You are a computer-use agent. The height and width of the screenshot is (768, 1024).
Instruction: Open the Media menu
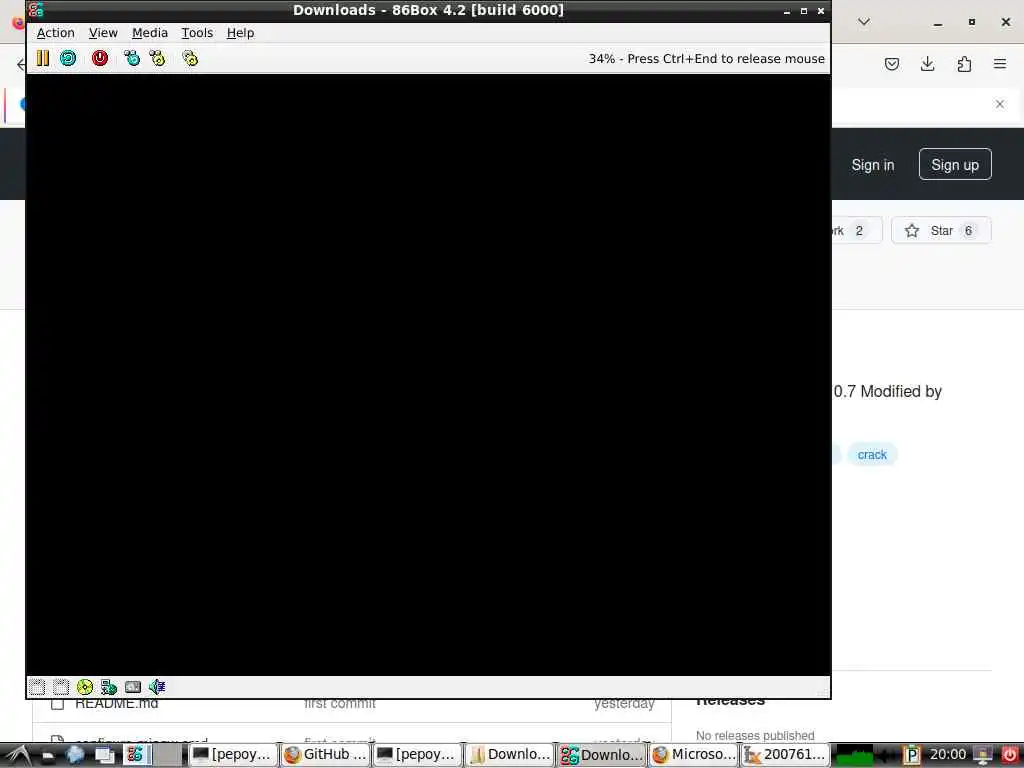point(150,33)
